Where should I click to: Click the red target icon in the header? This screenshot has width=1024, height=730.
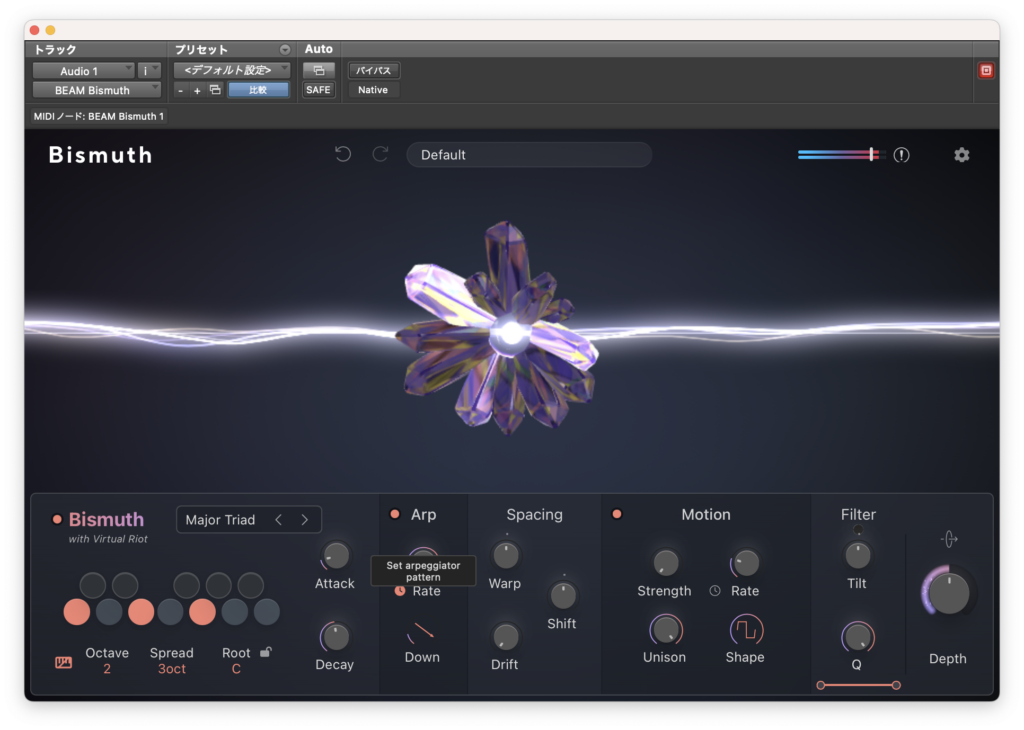[986, 71]
